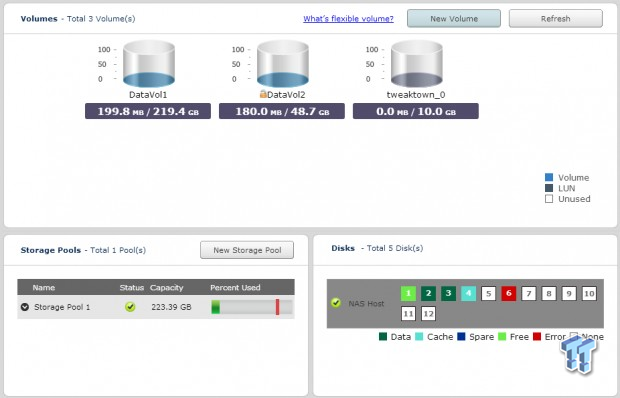Image resolution: width=620 pixels, height=398 pixels.
Task: Select empty disk slot 9
Action: point(569,294)
